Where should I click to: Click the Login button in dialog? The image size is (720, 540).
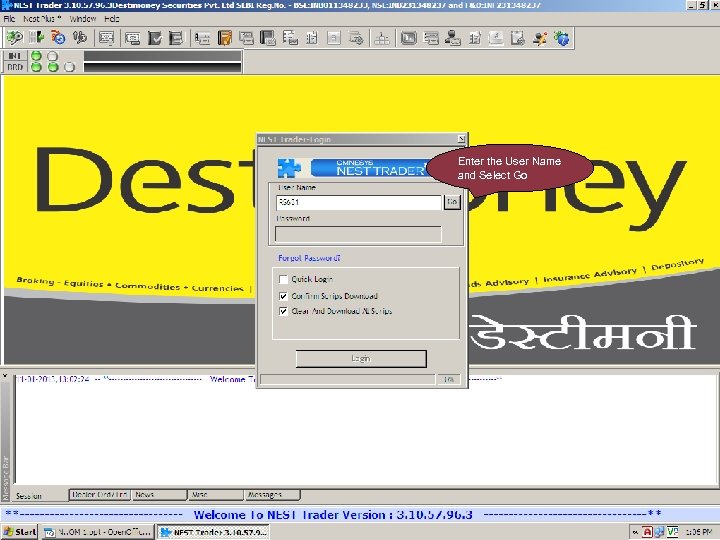click(361, 359)
